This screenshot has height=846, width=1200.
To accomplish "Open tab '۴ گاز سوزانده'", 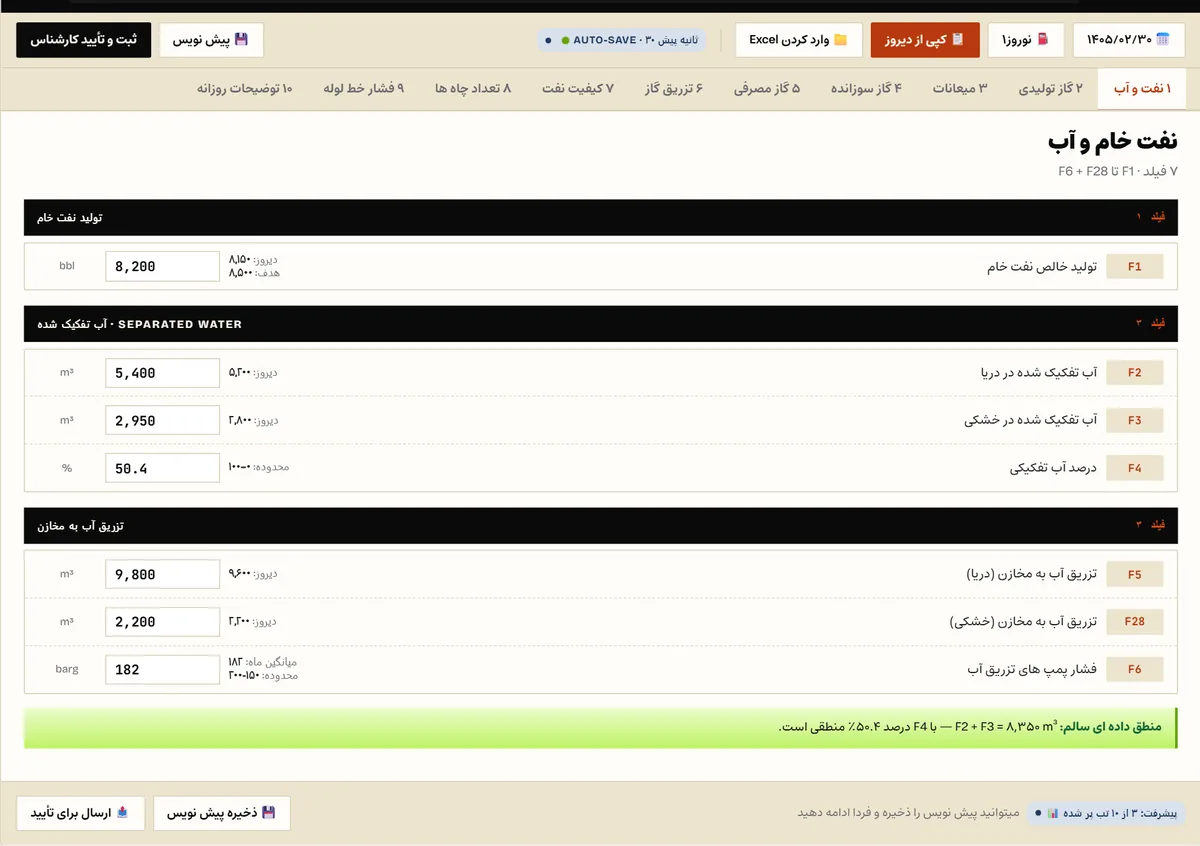I will 866,89.
